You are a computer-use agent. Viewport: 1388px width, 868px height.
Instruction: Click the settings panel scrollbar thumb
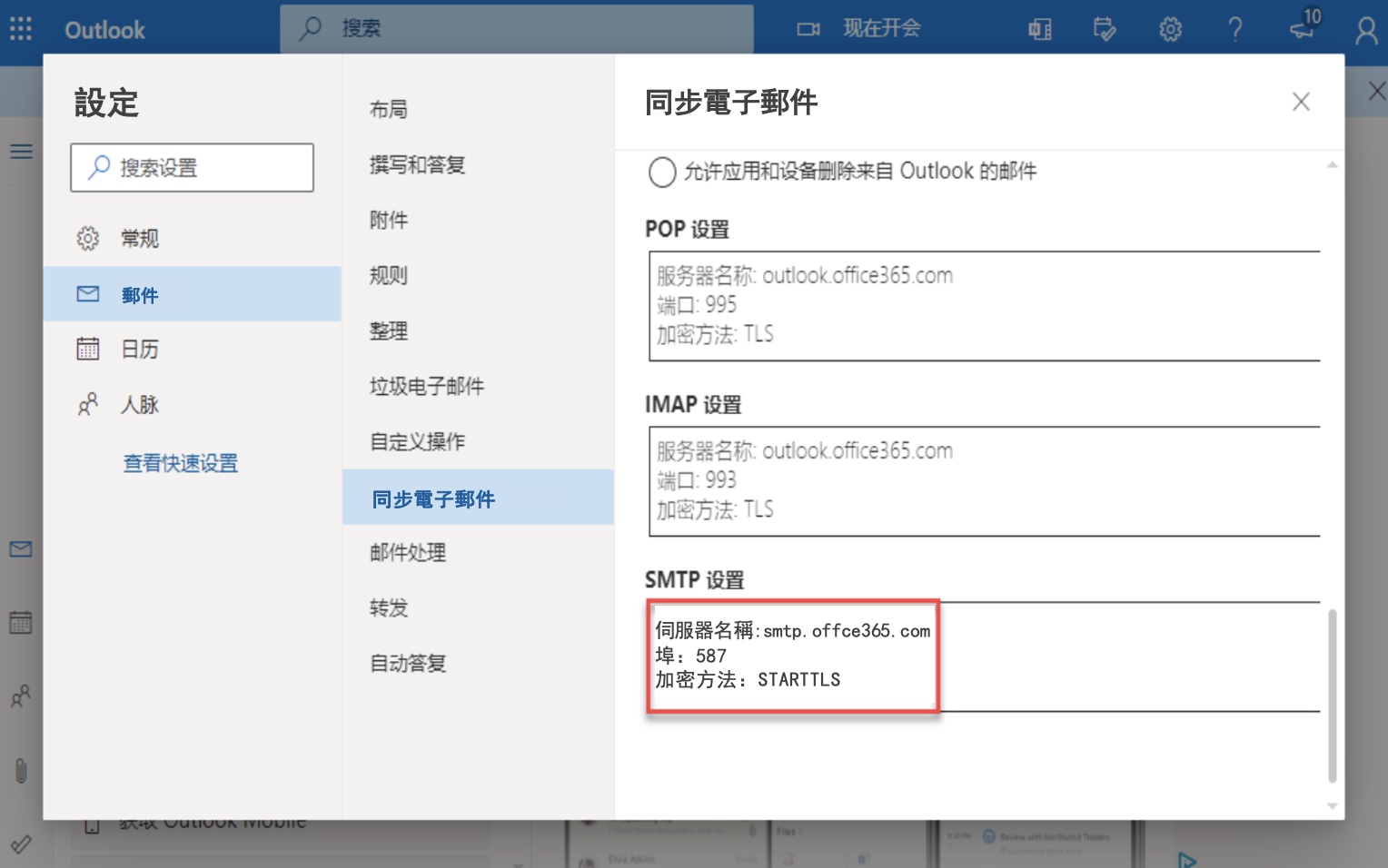[x=1333, y=695]
